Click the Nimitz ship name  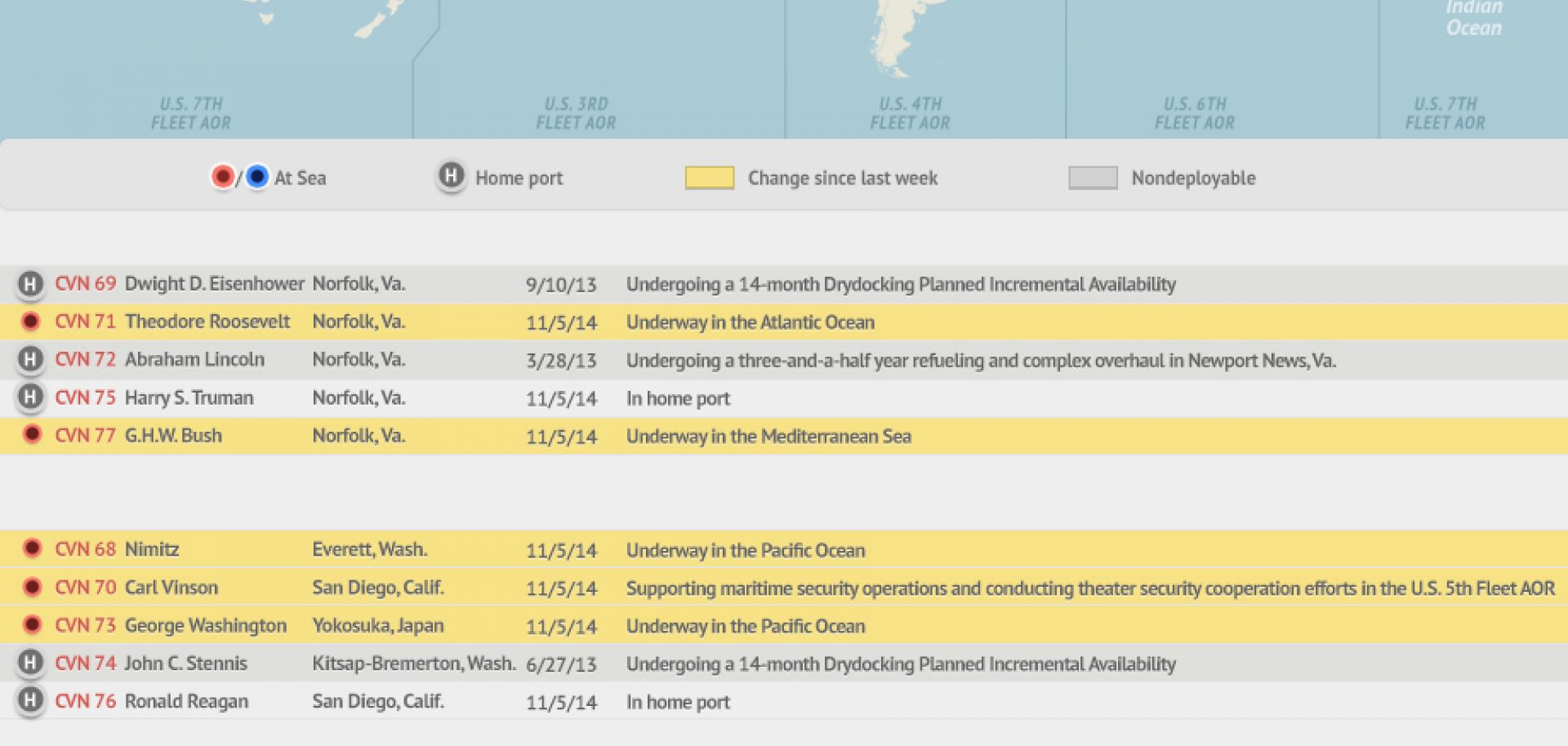(152, 549)
